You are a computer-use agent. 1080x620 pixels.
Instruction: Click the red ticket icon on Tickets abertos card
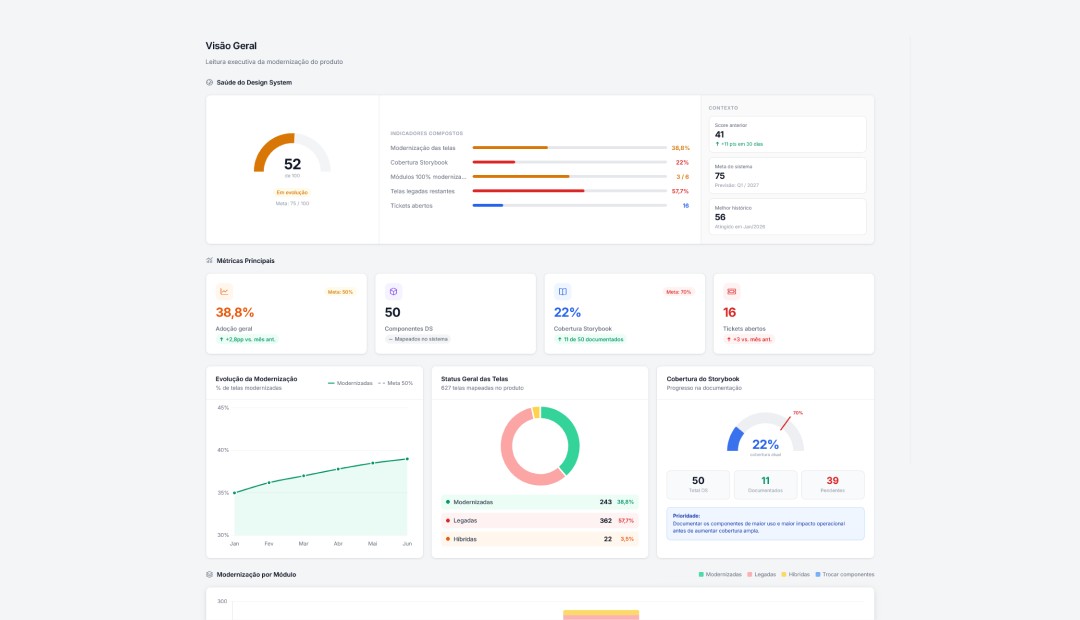pos(731,291)
